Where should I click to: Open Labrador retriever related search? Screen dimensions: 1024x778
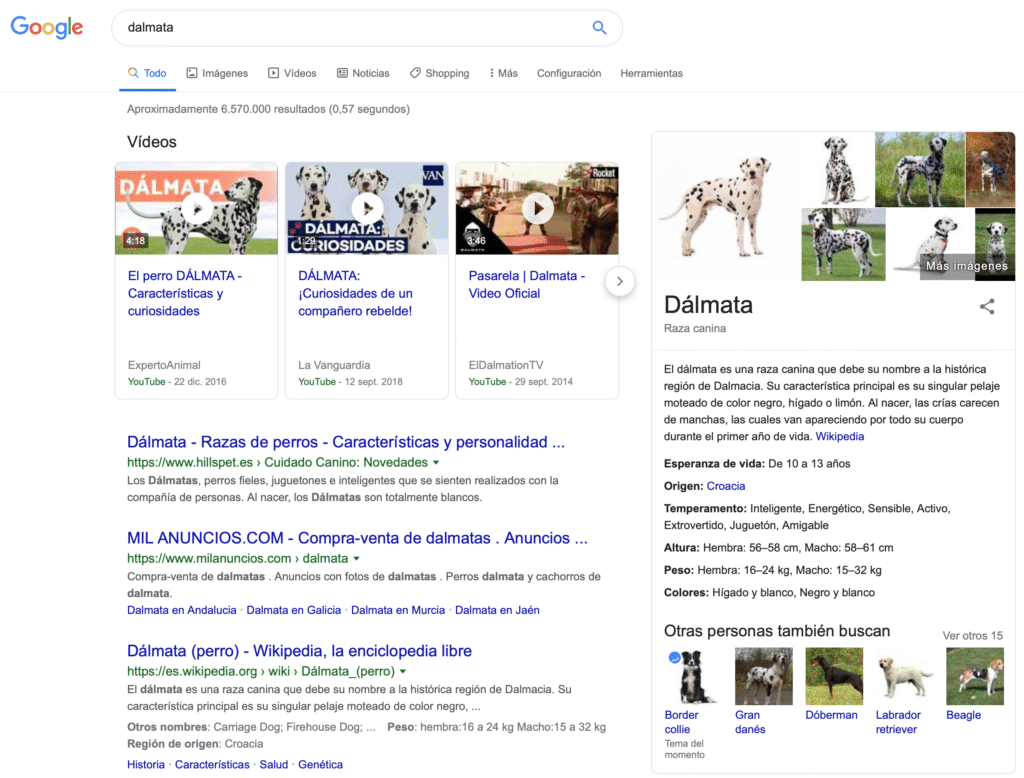(904, 676)
